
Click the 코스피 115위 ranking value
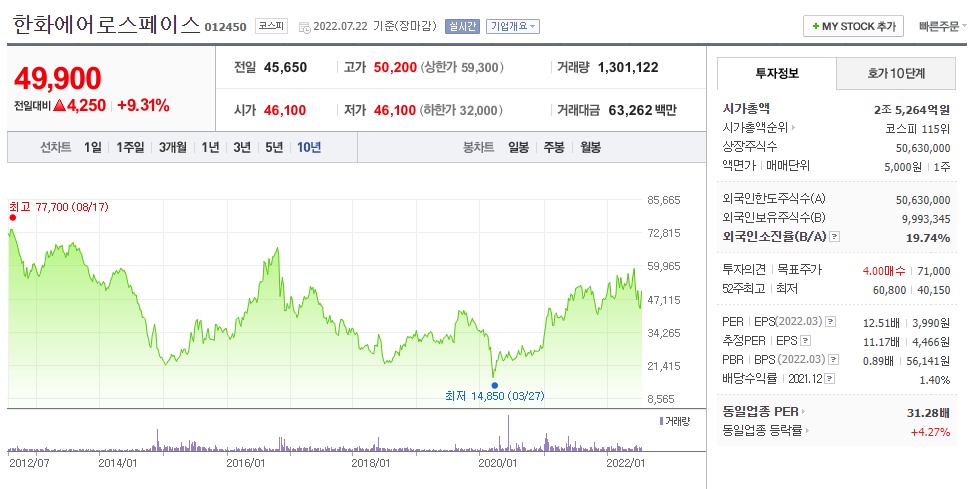pyautogui.click(x=917, y=129)
